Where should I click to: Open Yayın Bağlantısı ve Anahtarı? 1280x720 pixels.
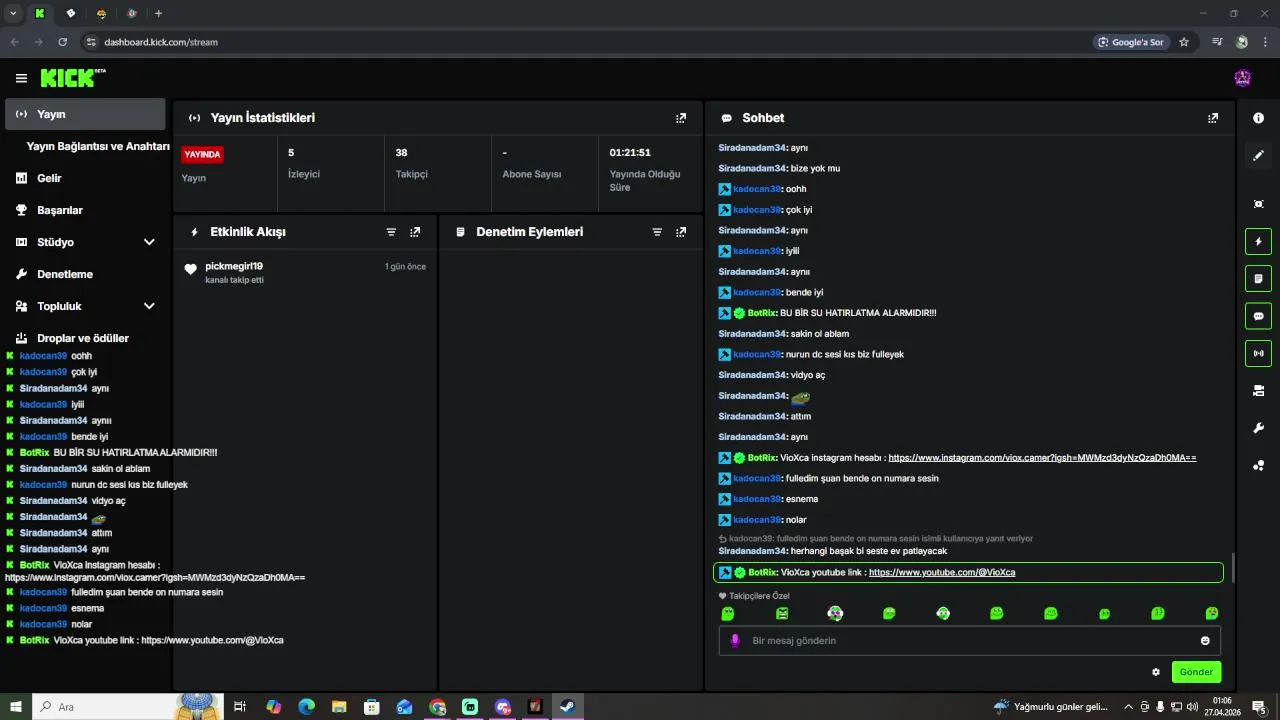click(x=98, y=146)
